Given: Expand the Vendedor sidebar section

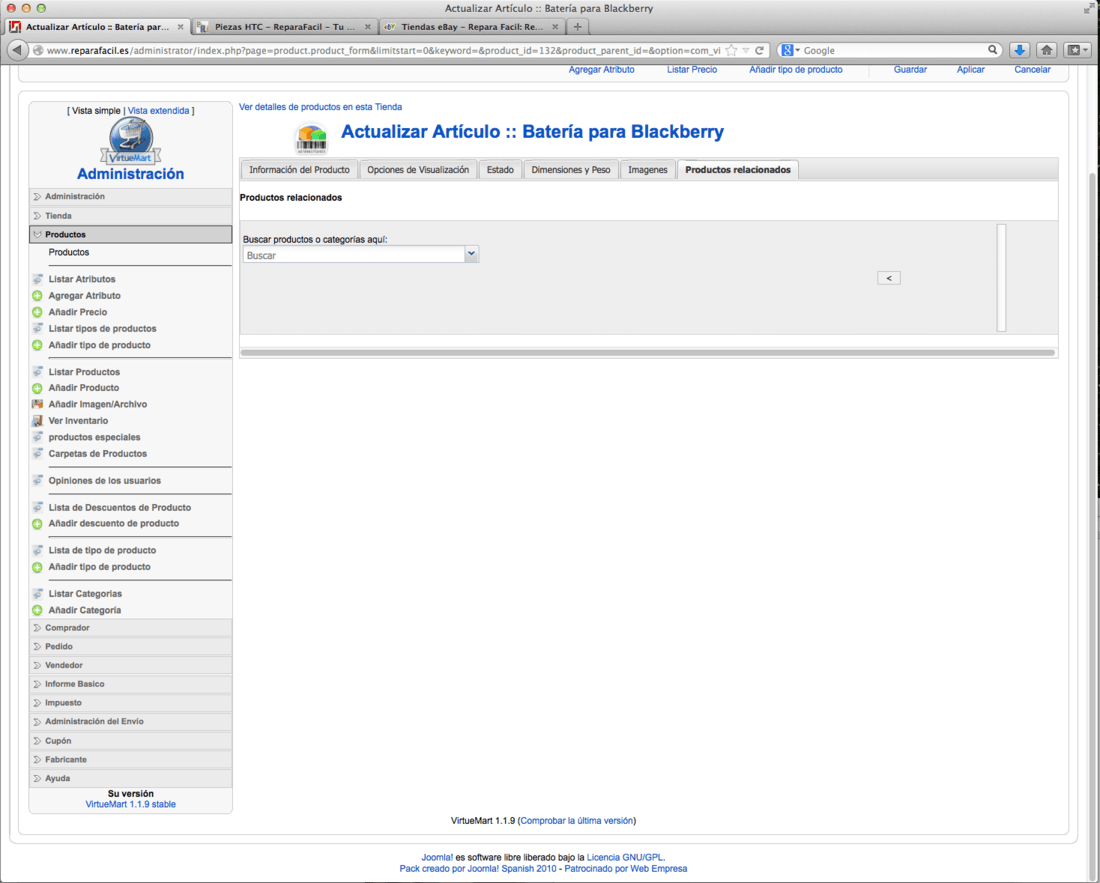Looking at the screenshot, I should (x=130, y=665).
